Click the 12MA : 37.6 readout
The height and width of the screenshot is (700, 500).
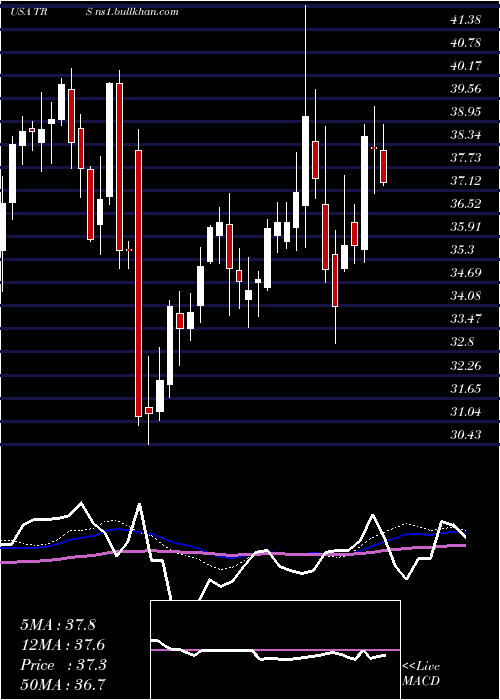[63, 645]
